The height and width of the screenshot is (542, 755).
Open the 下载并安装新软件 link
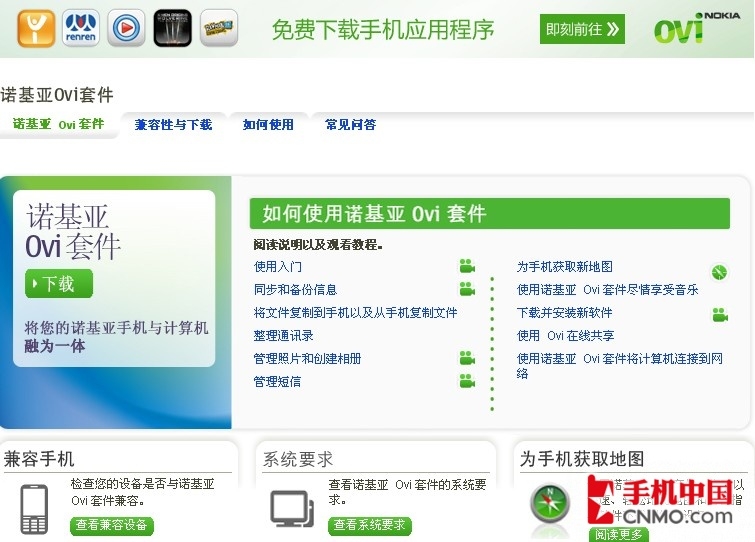pyautogui.click(x=564, y=313)
